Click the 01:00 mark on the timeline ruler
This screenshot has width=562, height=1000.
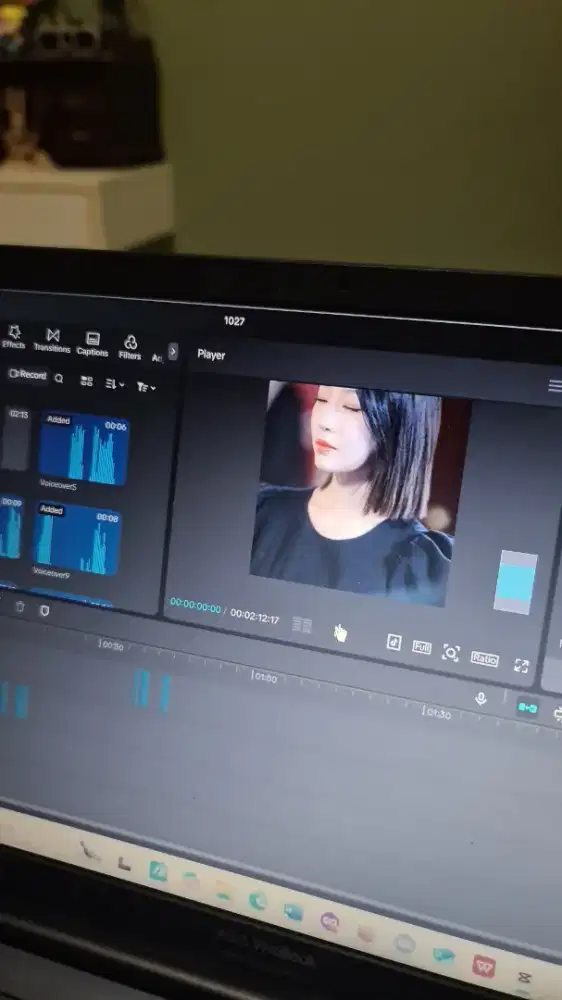(265, 677)
